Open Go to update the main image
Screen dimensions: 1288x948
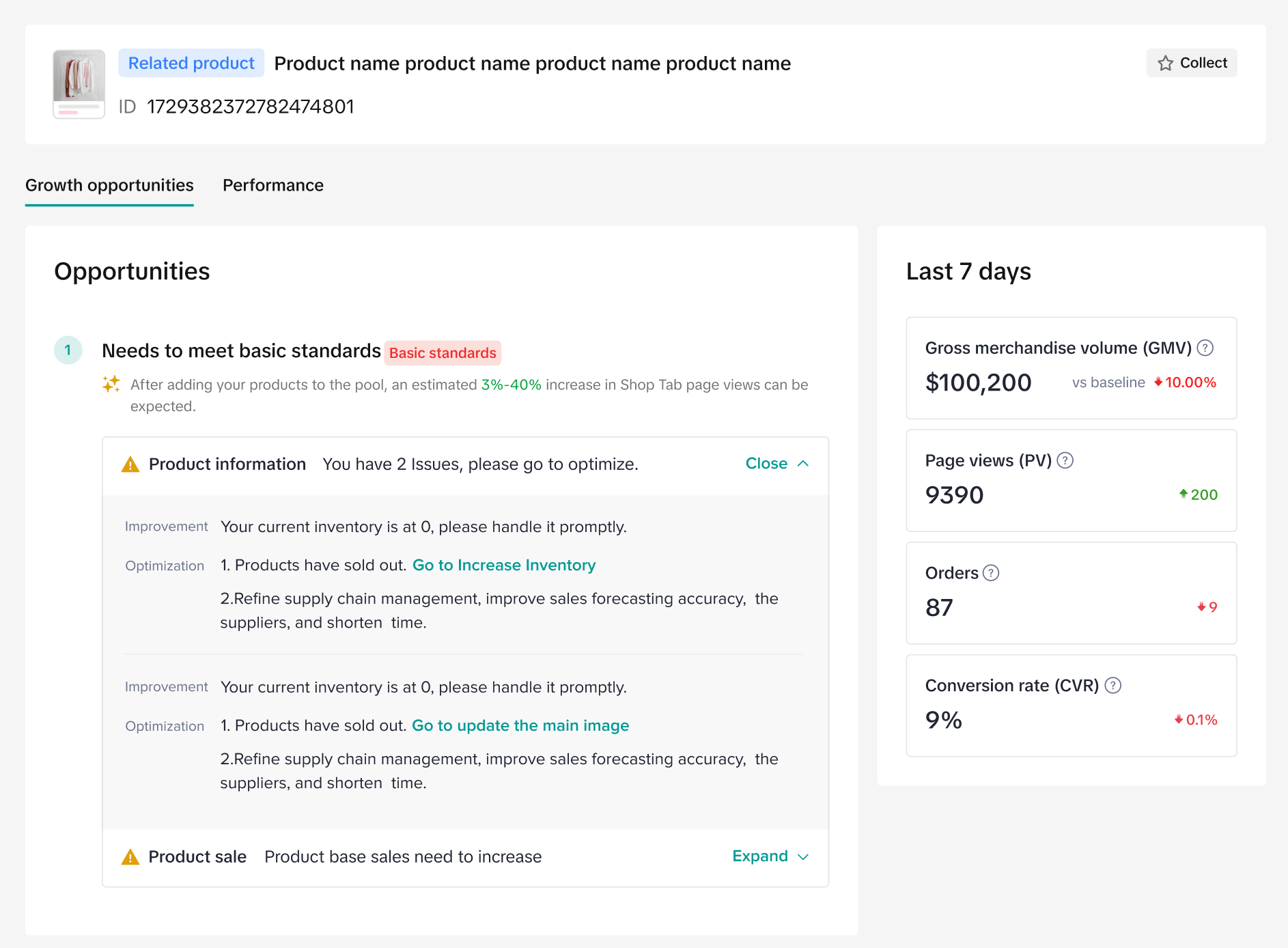[x=520, y=726]
